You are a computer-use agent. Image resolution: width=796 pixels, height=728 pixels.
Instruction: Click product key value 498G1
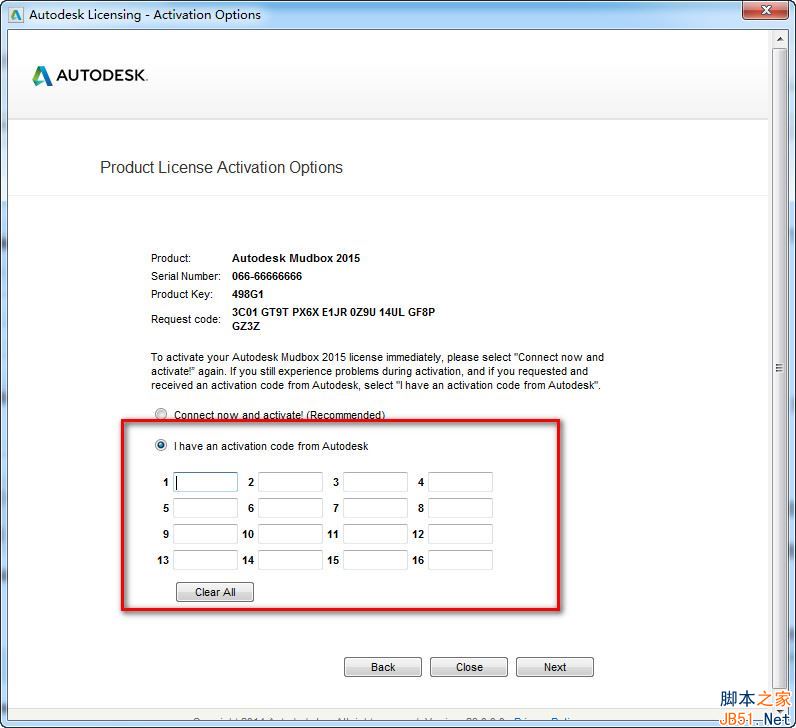click(x=248, y=294)
